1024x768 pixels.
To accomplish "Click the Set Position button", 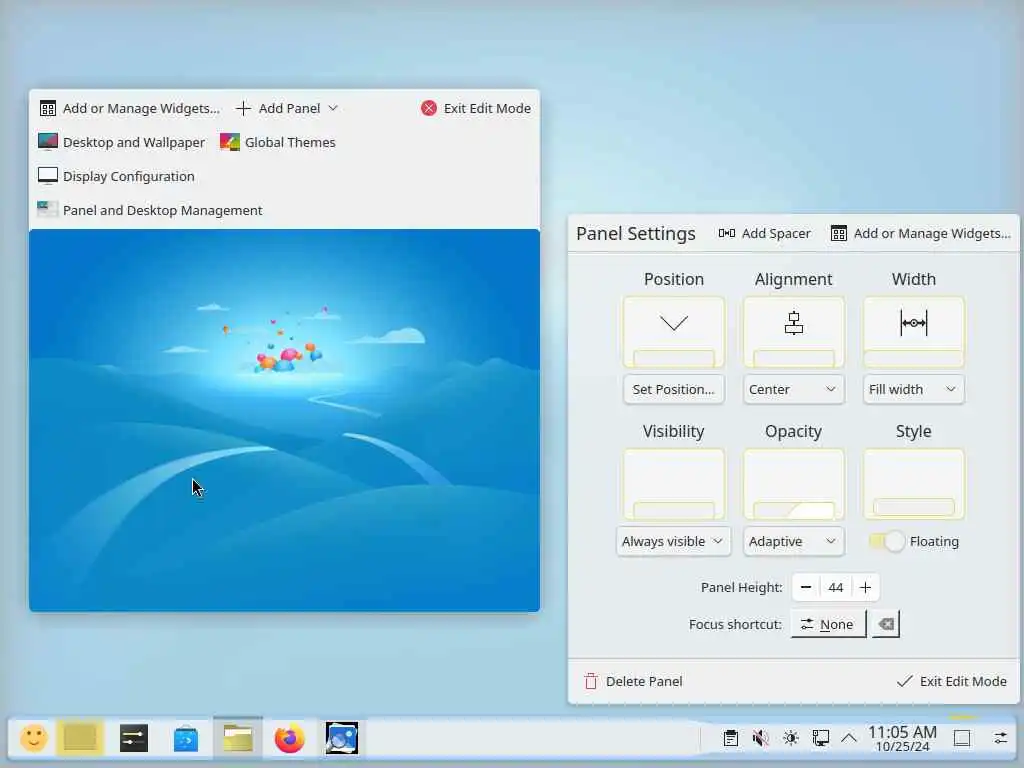I will click(x=673, y=389).
